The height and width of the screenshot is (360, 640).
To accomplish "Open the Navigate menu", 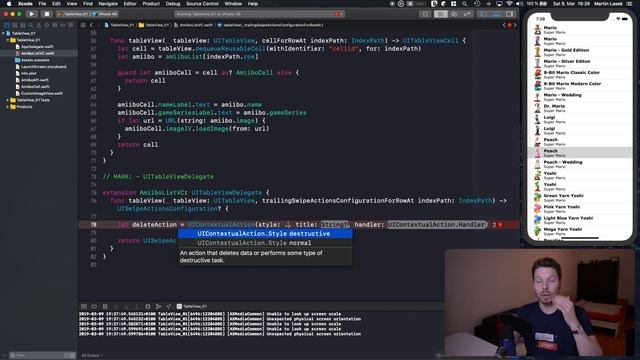I will [x=108, y=4].
